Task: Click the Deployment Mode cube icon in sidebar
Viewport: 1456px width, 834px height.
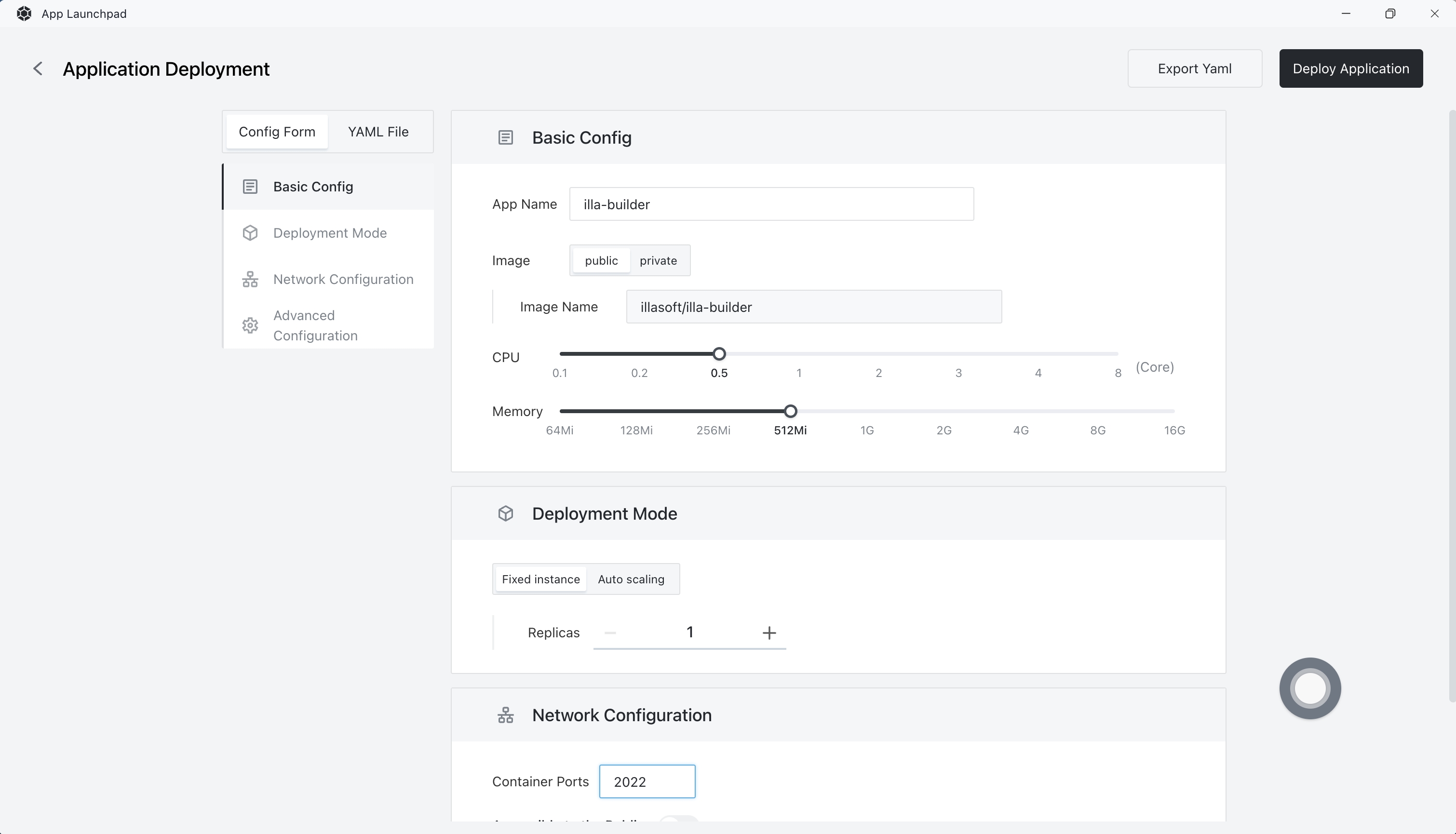Action: [x=250, y=233]
